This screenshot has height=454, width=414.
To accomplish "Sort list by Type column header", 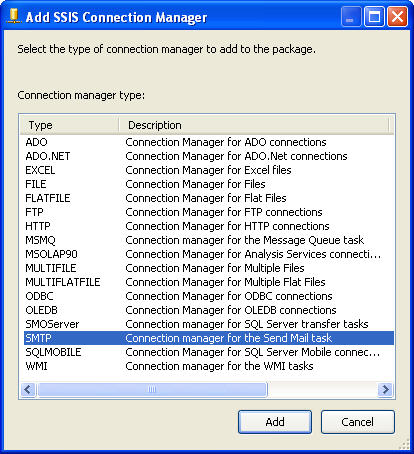I will tap(69, 125).
